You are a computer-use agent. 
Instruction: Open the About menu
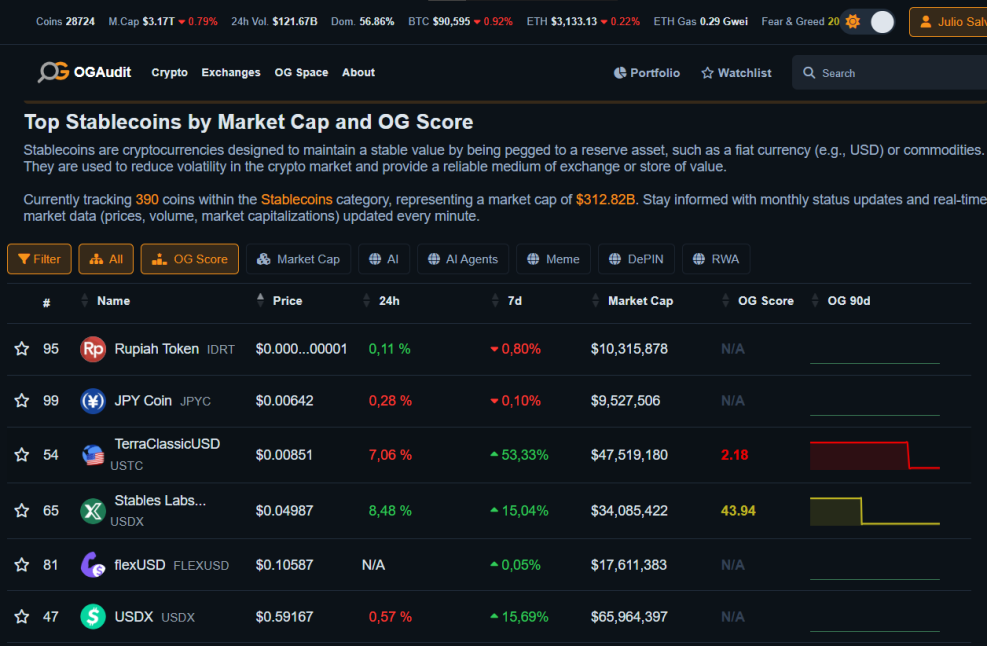(x=358, y=72)
